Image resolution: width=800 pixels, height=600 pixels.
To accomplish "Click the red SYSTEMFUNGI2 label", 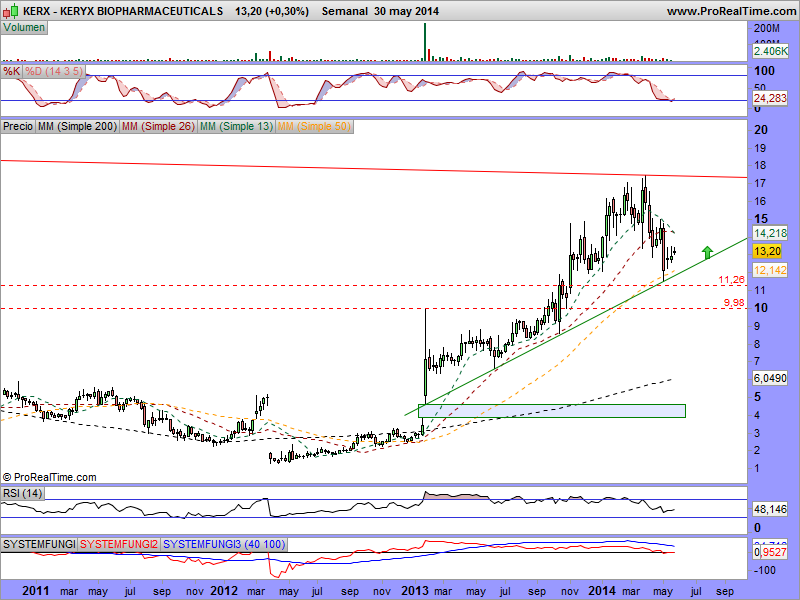I will pyautogui.click(x=119, y=544).
